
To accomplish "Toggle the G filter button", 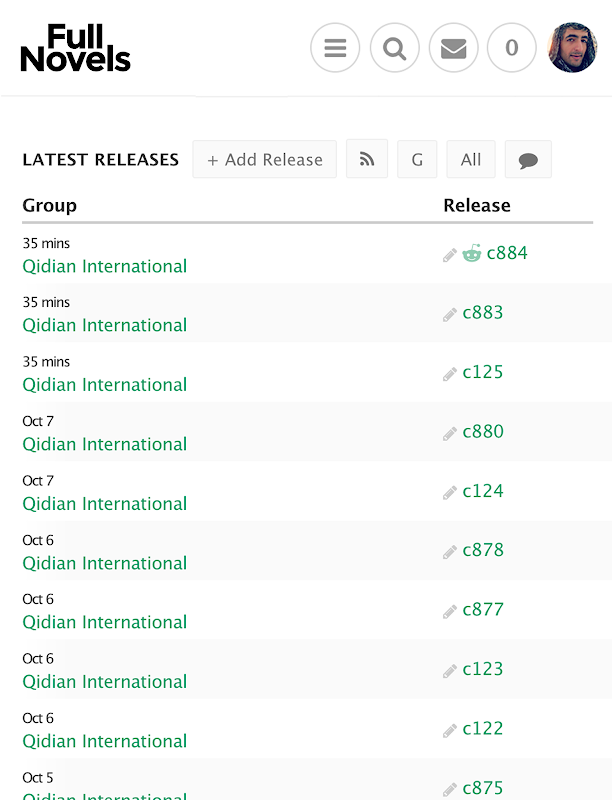I will (x=417, y=159).
